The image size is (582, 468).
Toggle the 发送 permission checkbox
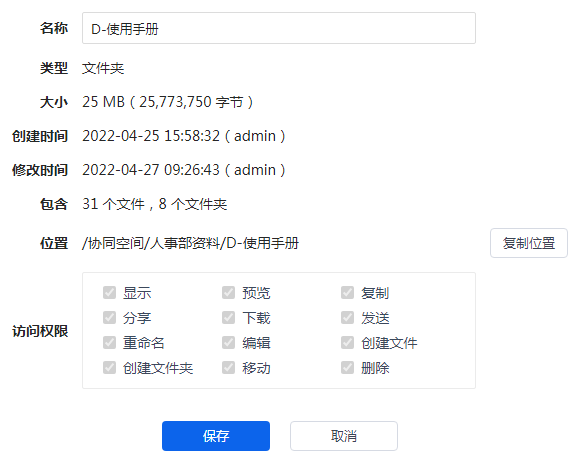pos(347,318)
